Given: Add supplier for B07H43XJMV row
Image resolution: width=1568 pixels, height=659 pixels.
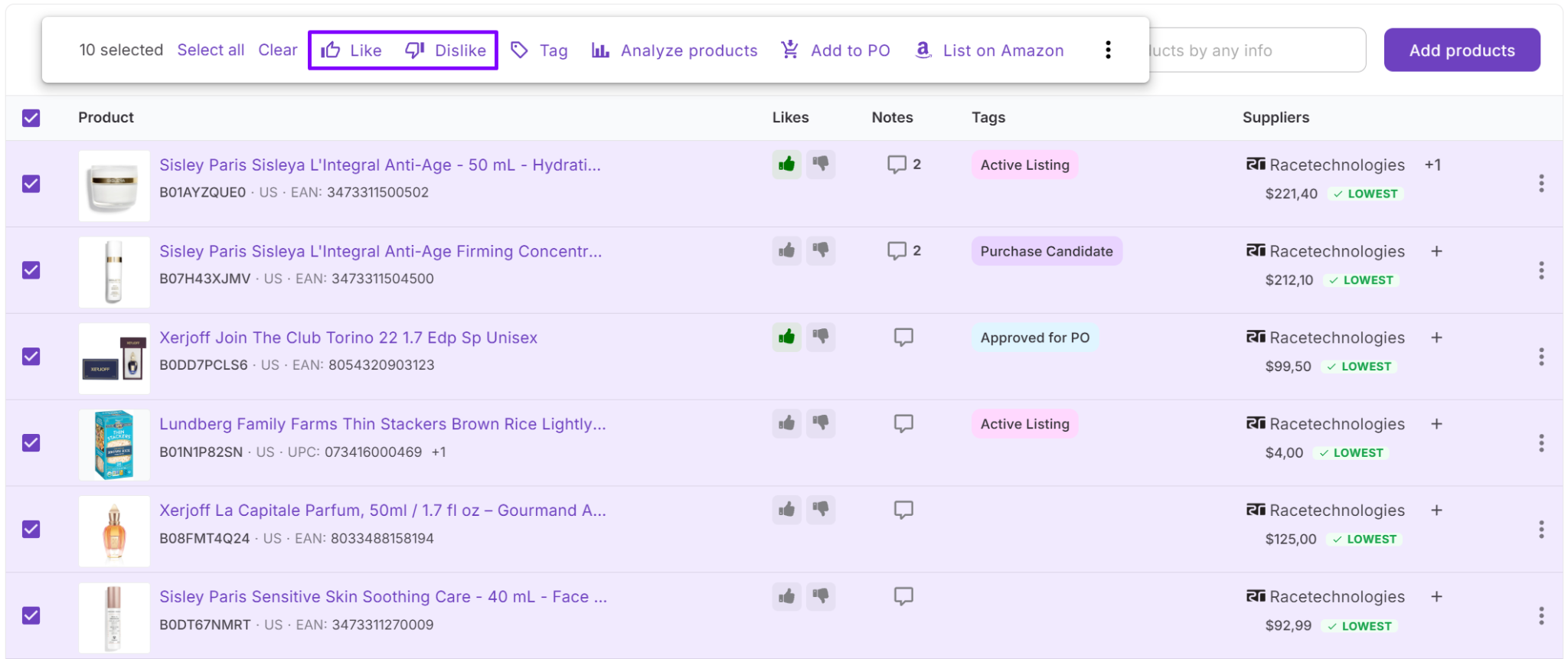Looking at the screenshot, I should 1436,251.
